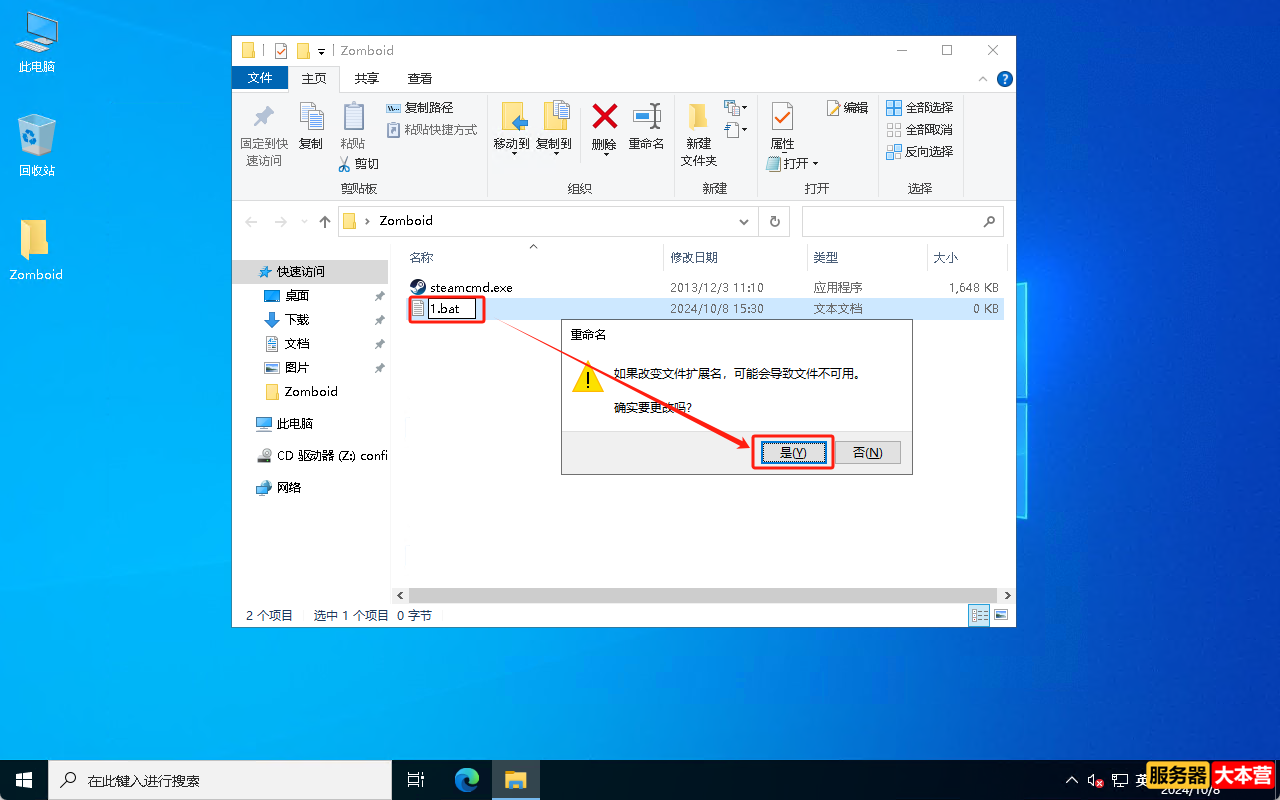Click No (否) in rename dialog

coord(867,453)
